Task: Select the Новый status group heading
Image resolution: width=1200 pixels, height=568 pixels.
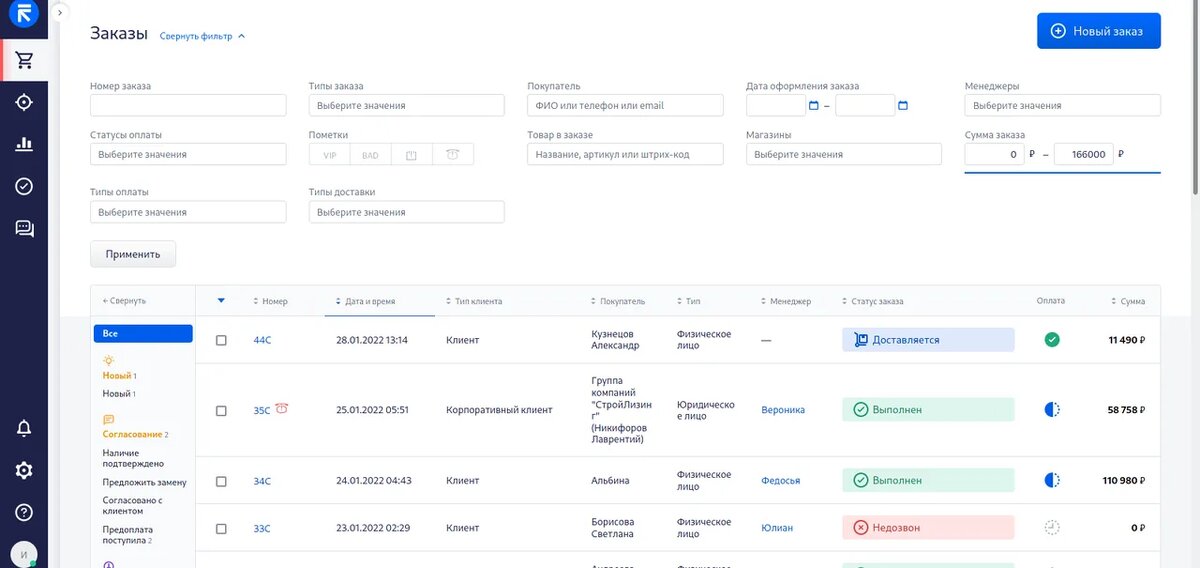Action: pyautogui.click(x=117, y=376)
